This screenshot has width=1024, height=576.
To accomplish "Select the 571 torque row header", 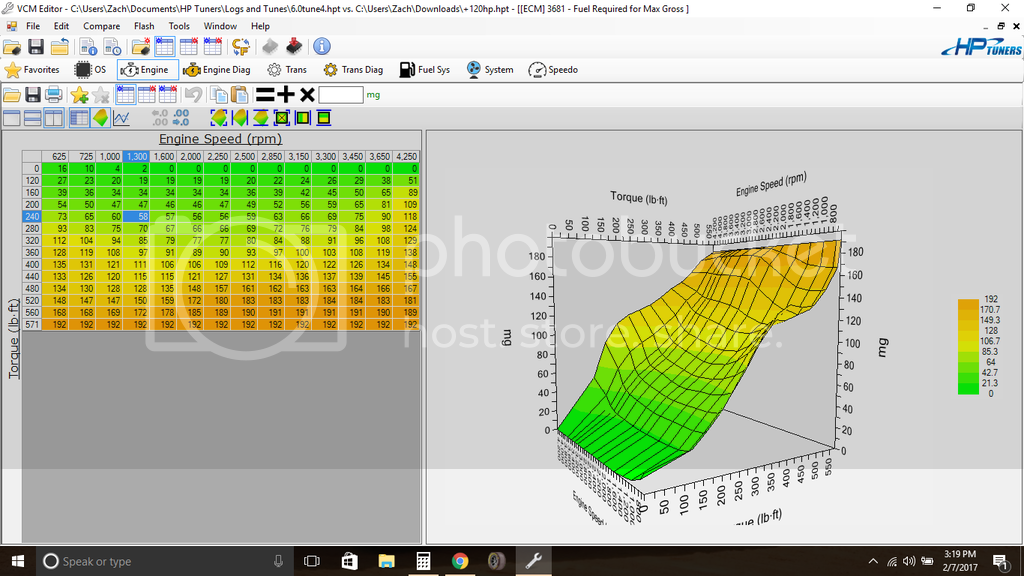I will pos(32,325).
